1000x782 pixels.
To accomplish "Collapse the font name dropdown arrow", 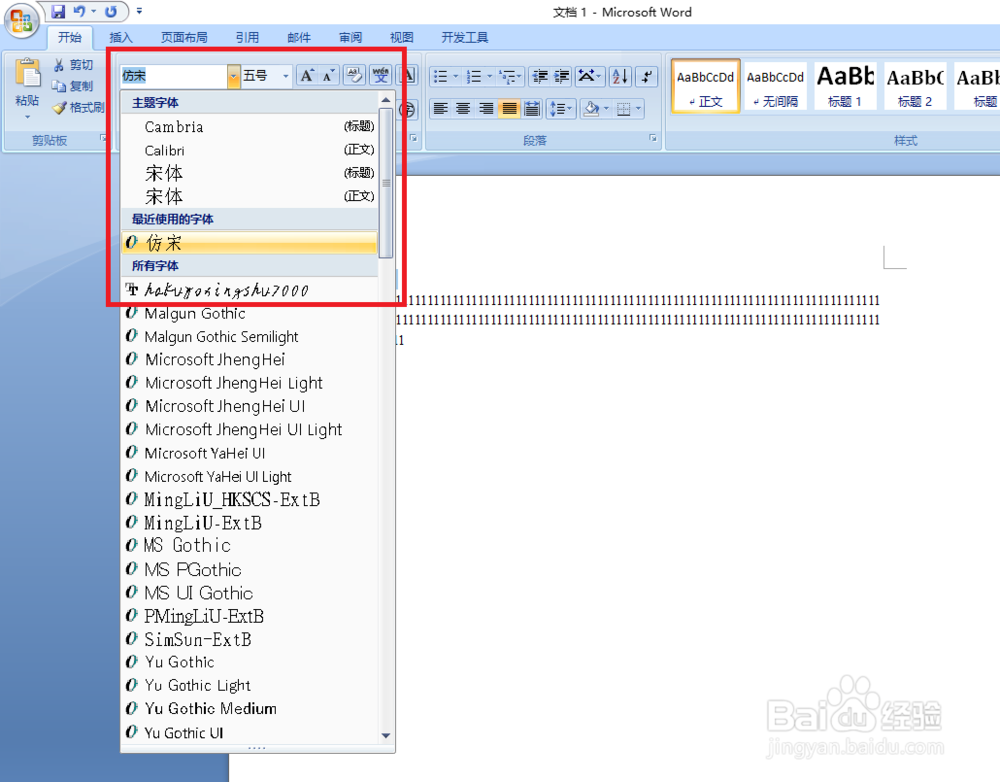I will pos(233,76).
